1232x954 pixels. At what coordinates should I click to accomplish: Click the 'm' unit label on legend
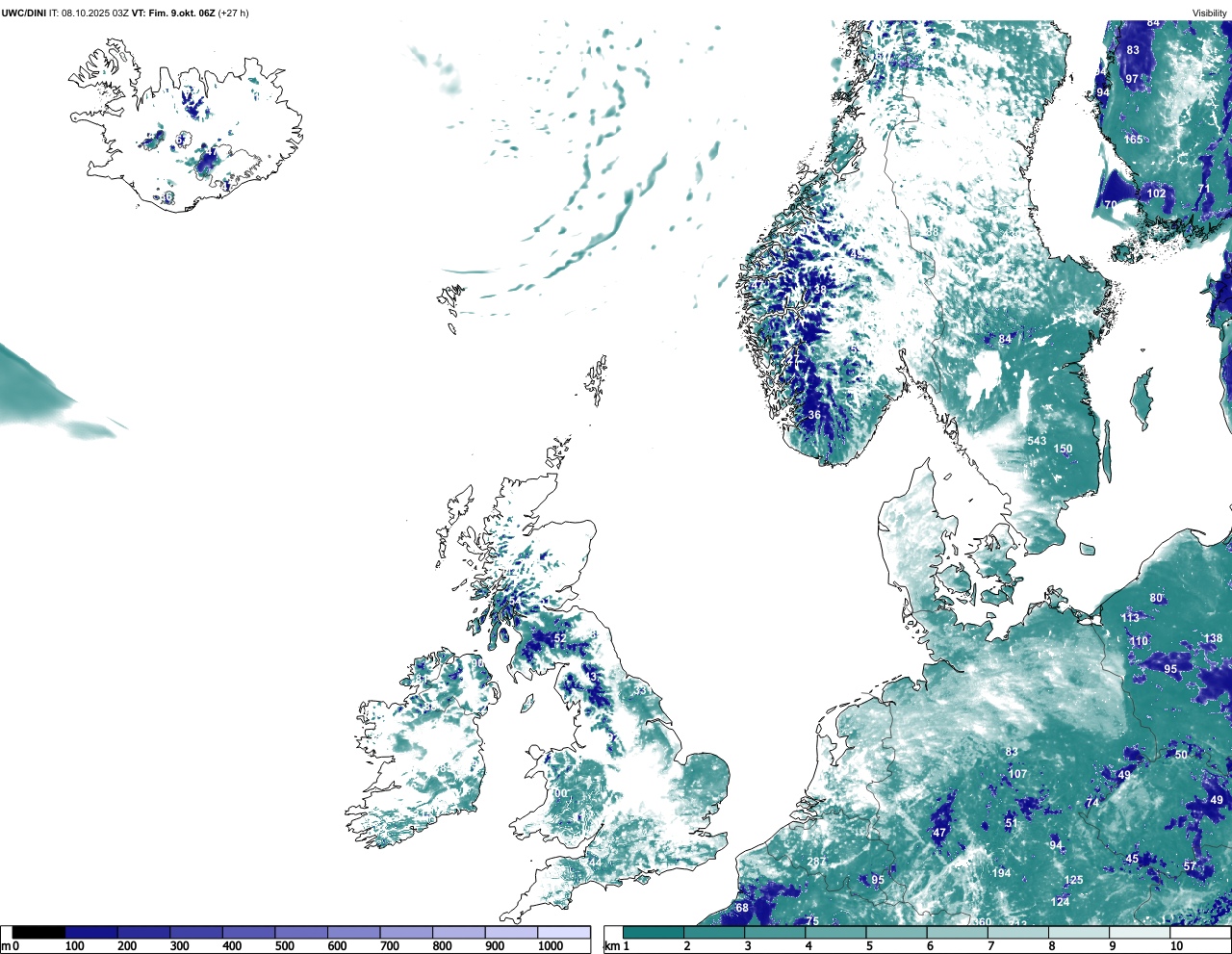[6, 946]
